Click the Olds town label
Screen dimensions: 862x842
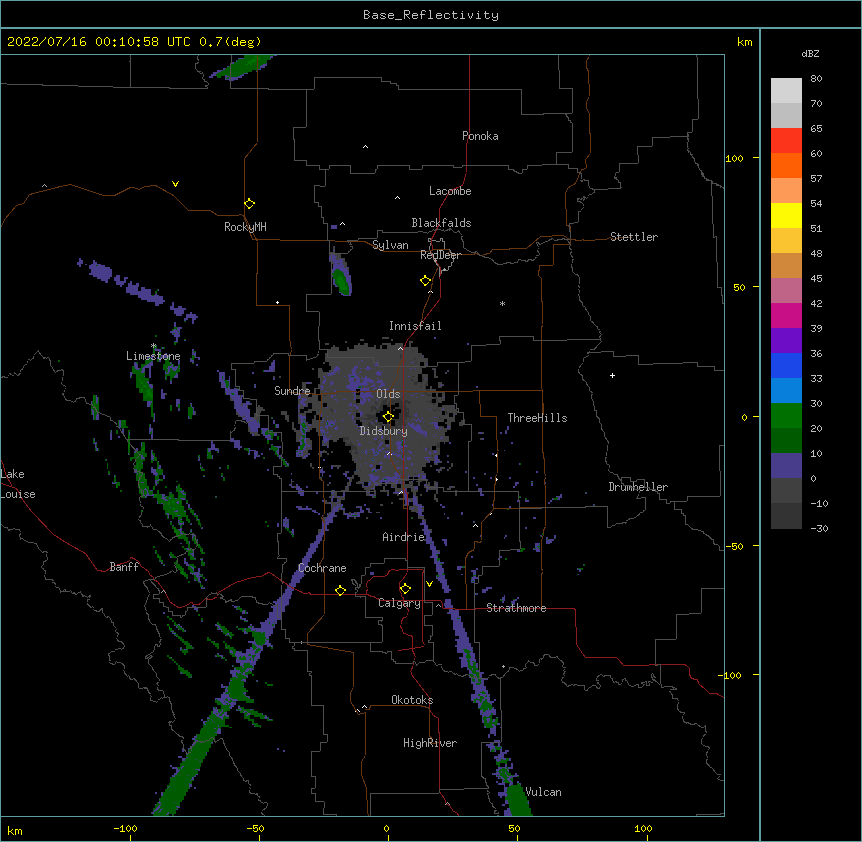coord(388,394)
